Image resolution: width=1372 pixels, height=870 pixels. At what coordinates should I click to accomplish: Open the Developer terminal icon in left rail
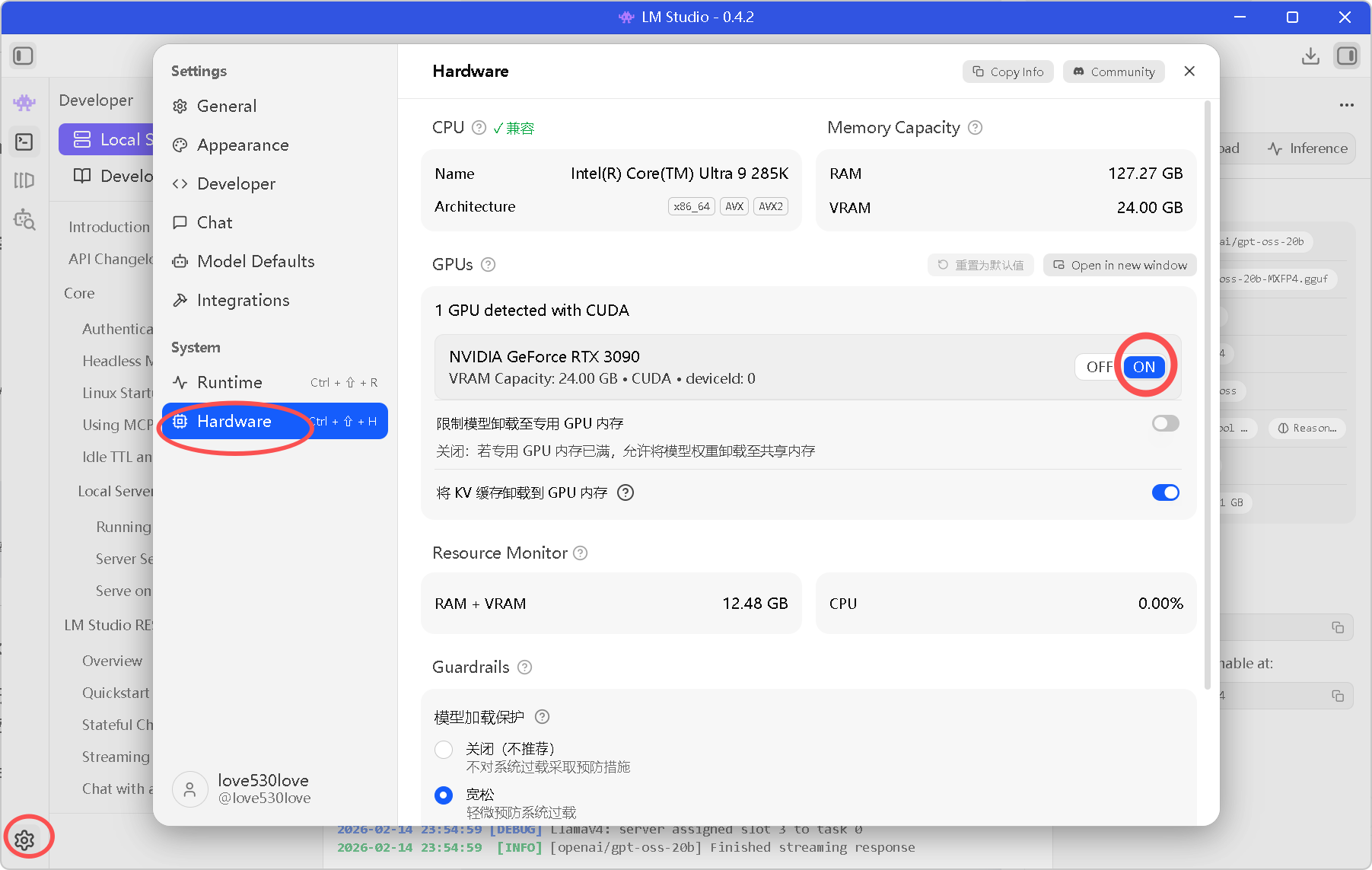pos(24,142)
